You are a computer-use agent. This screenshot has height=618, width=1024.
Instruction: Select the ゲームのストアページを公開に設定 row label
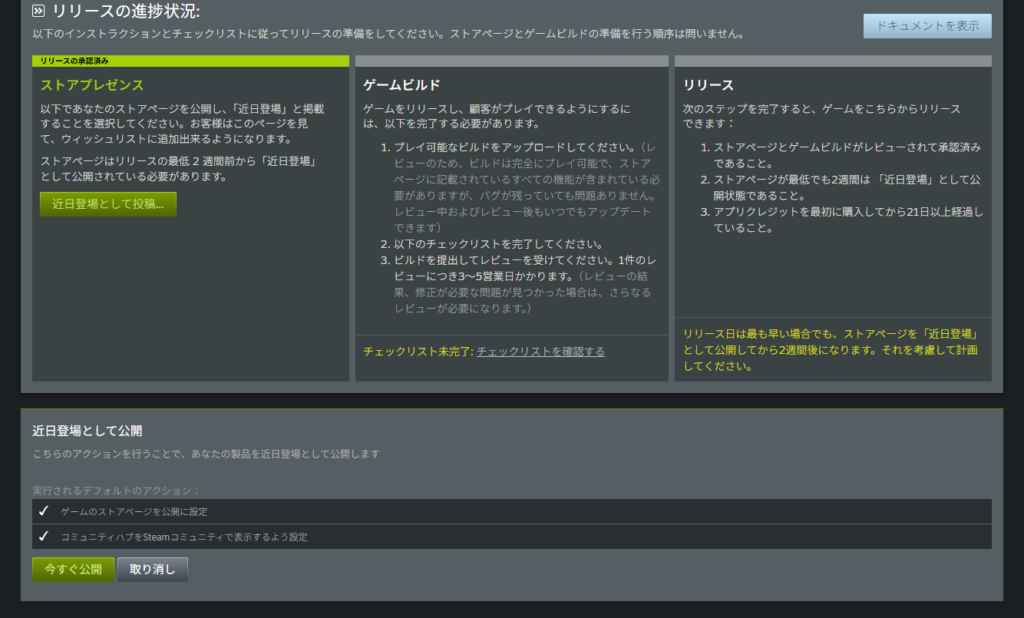click(x=134, y=511)
